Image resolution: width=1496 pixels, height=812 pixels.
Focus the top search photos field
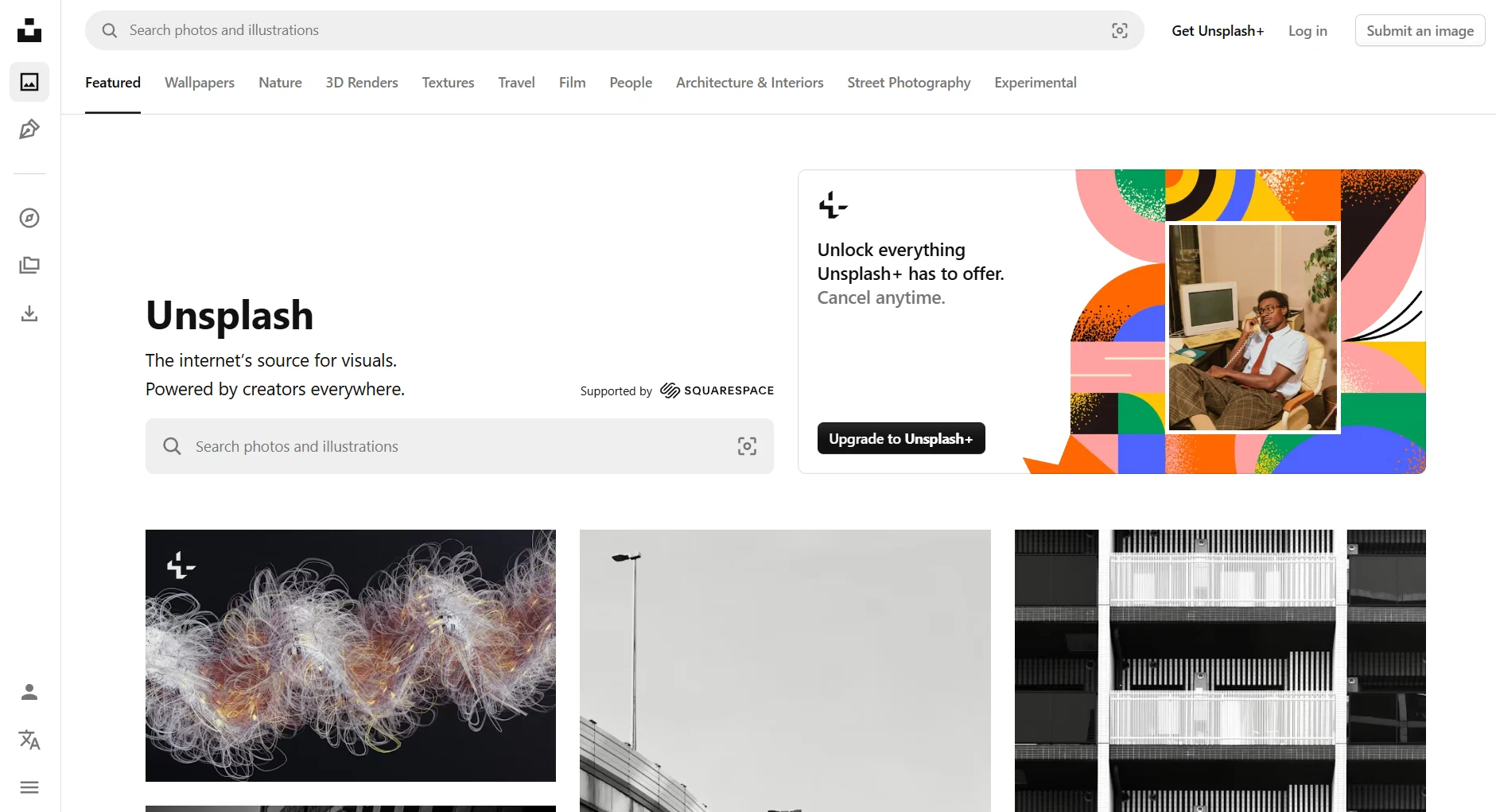pos(614,30)
